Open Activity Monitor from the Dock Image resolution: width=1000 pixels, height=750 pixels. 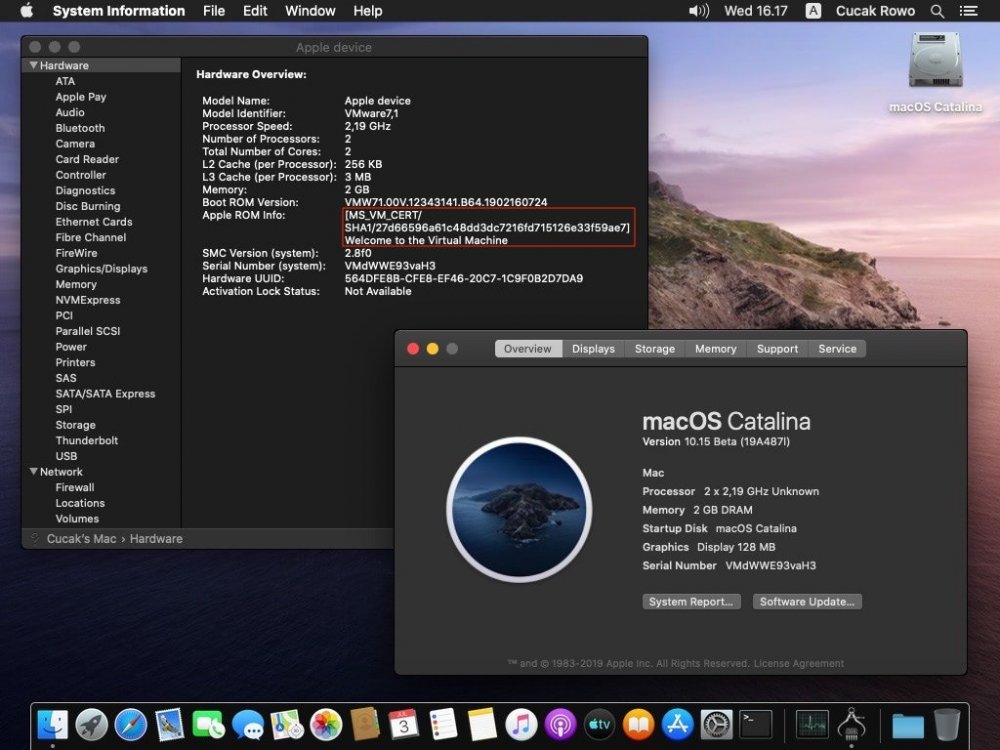(x=812, y=725)
